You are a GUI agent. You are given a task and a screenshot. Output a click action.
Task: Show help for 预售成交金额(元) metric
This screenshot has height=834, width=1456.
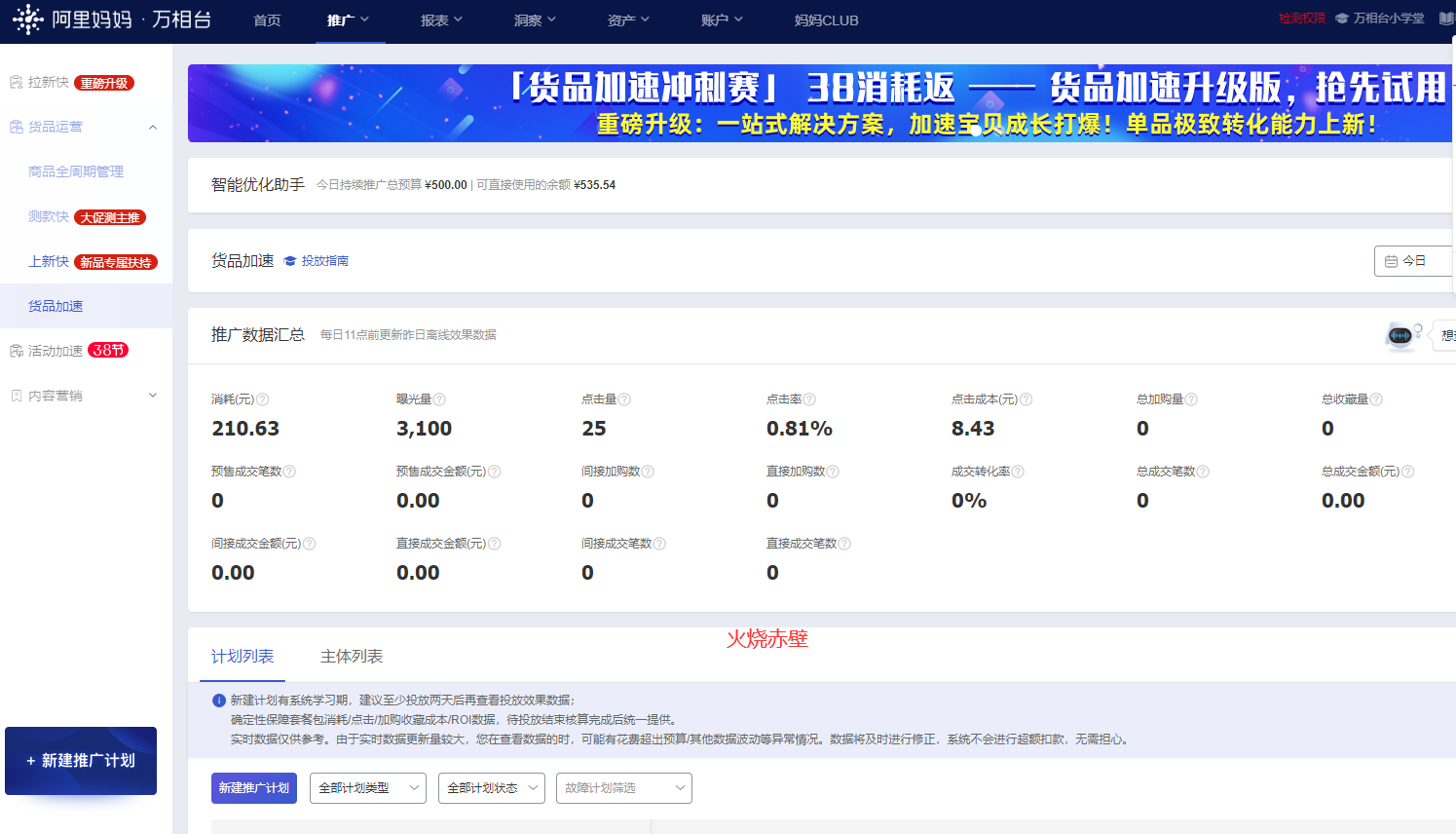tap(494, 472)
